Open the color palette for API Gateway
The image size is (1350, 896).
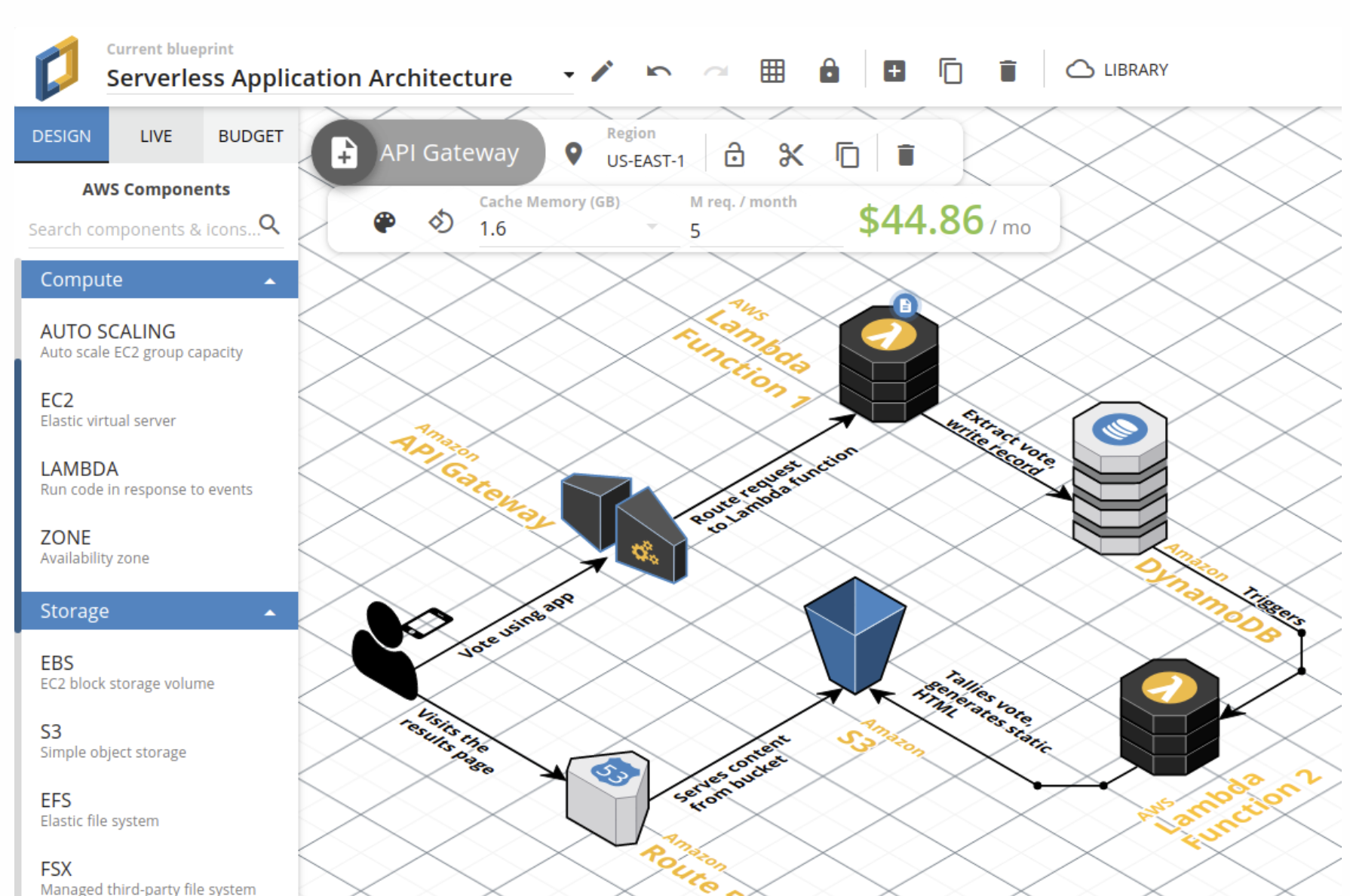[x=385, y=222]
